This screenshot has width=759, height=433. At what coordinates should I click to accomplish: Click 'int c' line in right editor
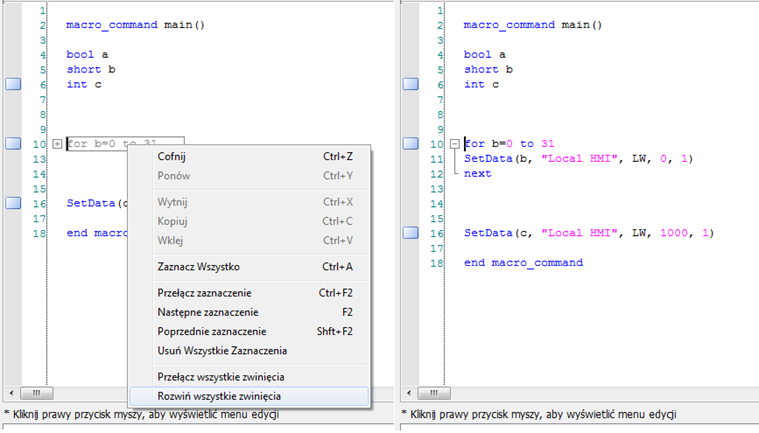pos(481,85)
